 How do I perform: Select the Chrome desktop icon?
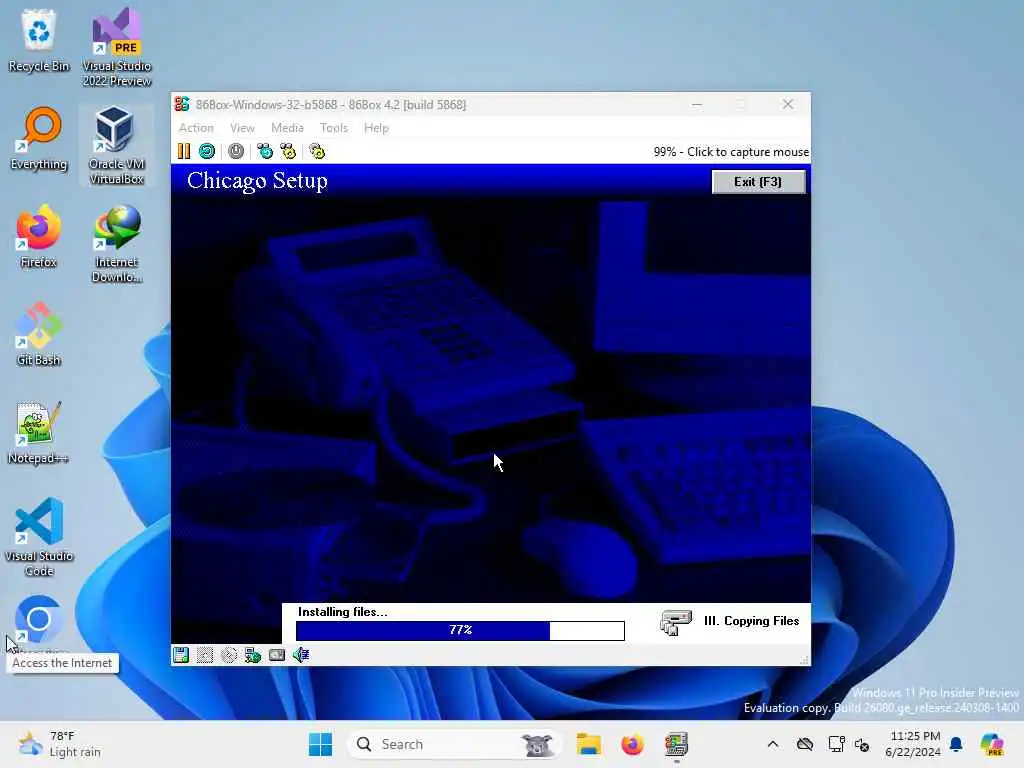point(39,620)
